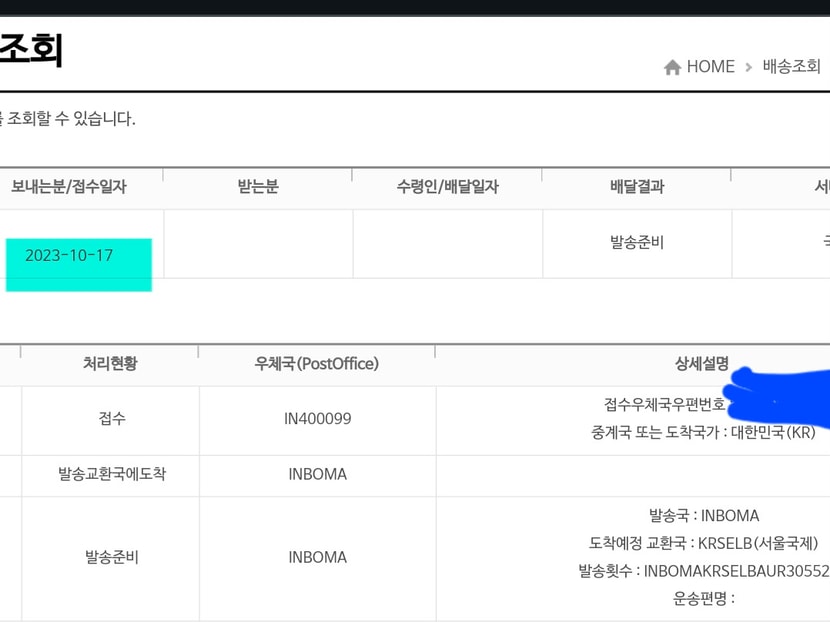Select the 접수 processing status row
This screenshot has height=622, width=830.
(x=111, y=419)
